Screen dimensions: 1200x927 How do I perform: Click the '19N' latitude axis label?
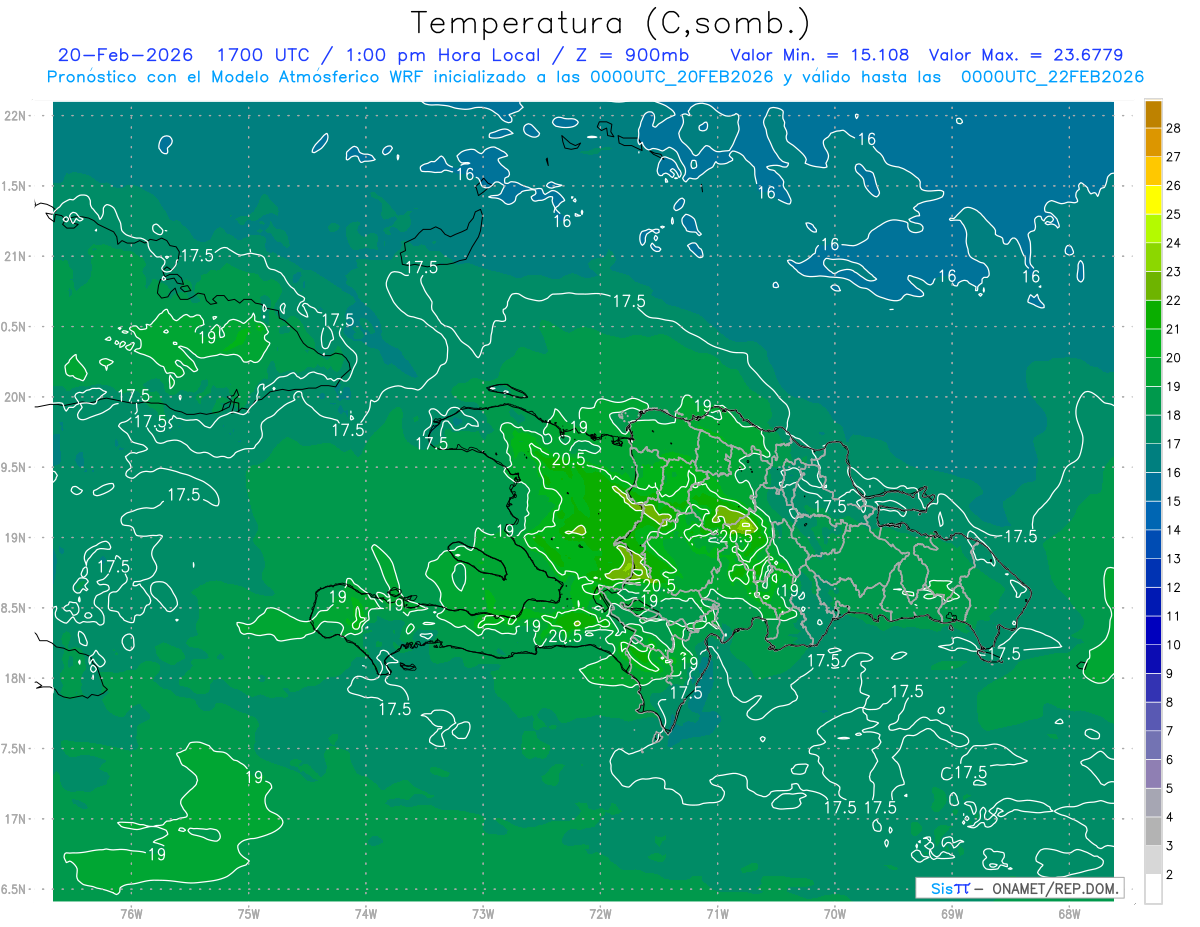click(16, 537)
